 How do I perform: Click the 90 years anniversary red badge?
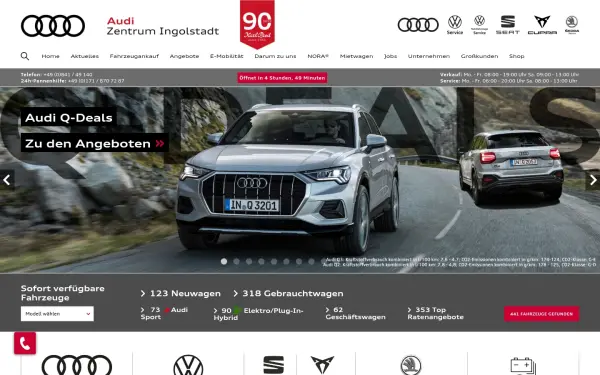click(257, 24)
